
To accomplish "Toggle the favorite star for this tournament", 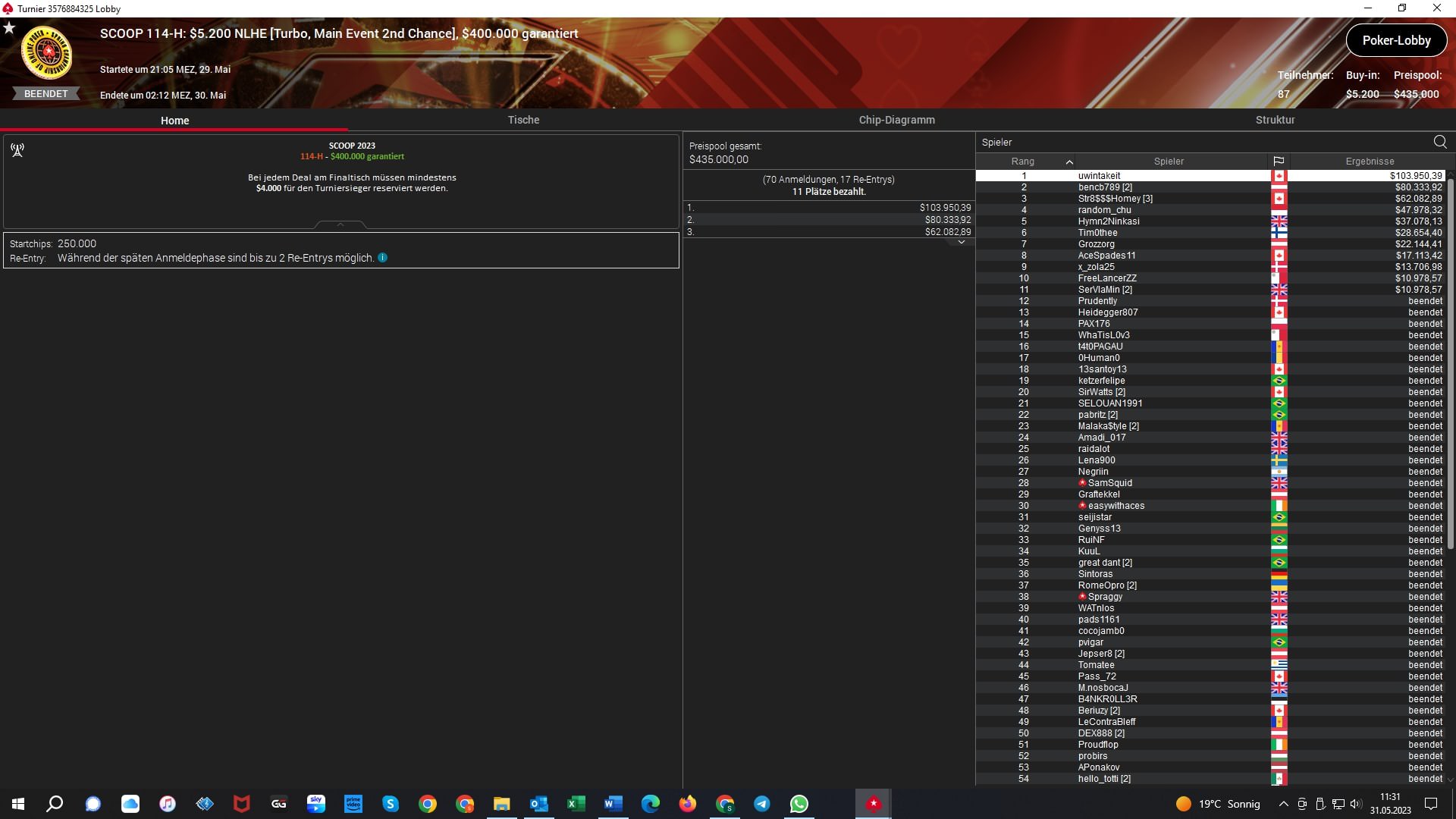I will point(9,28).
